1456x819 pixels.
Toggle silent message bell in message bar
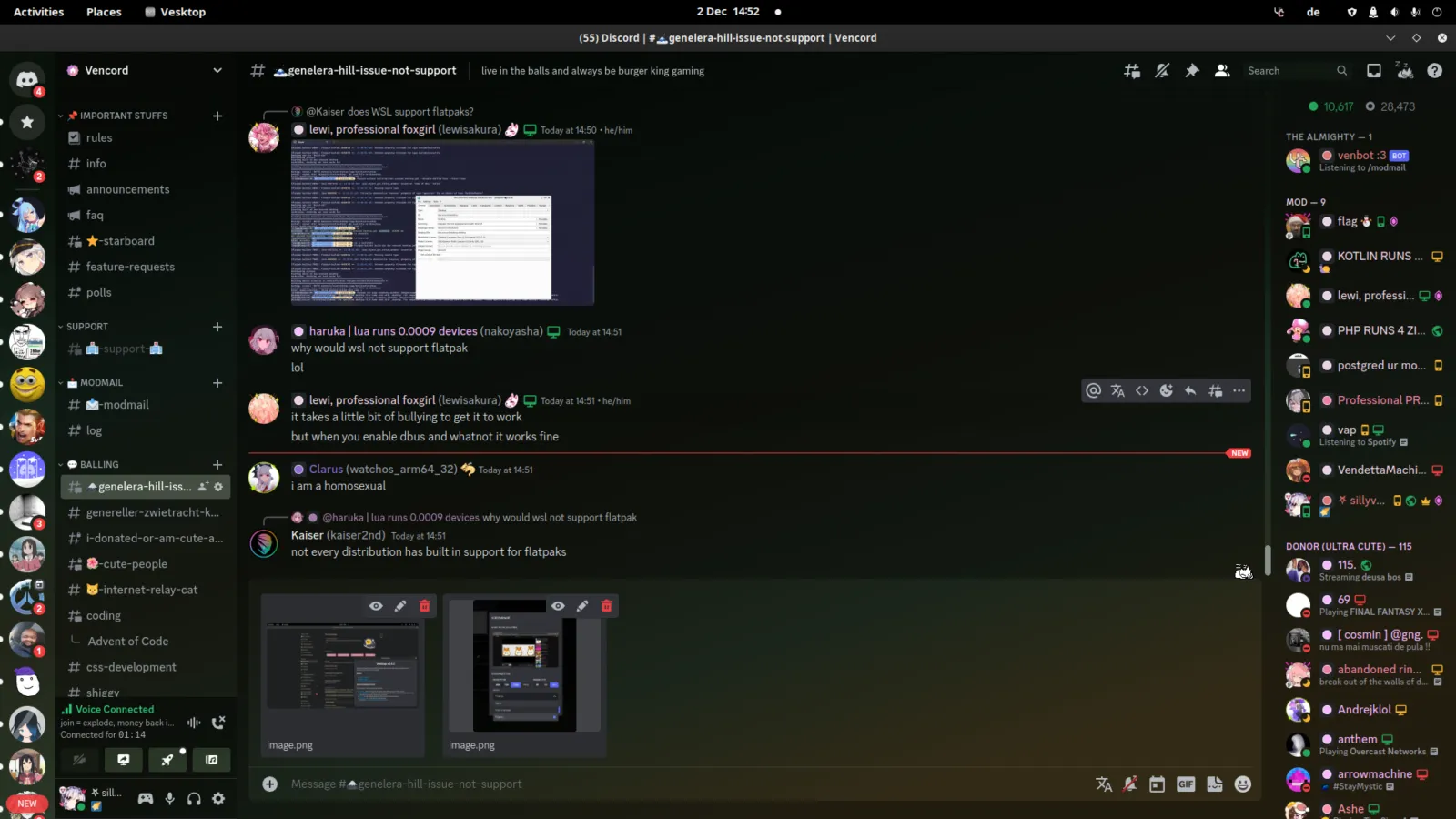click(x=1130, y=784)
